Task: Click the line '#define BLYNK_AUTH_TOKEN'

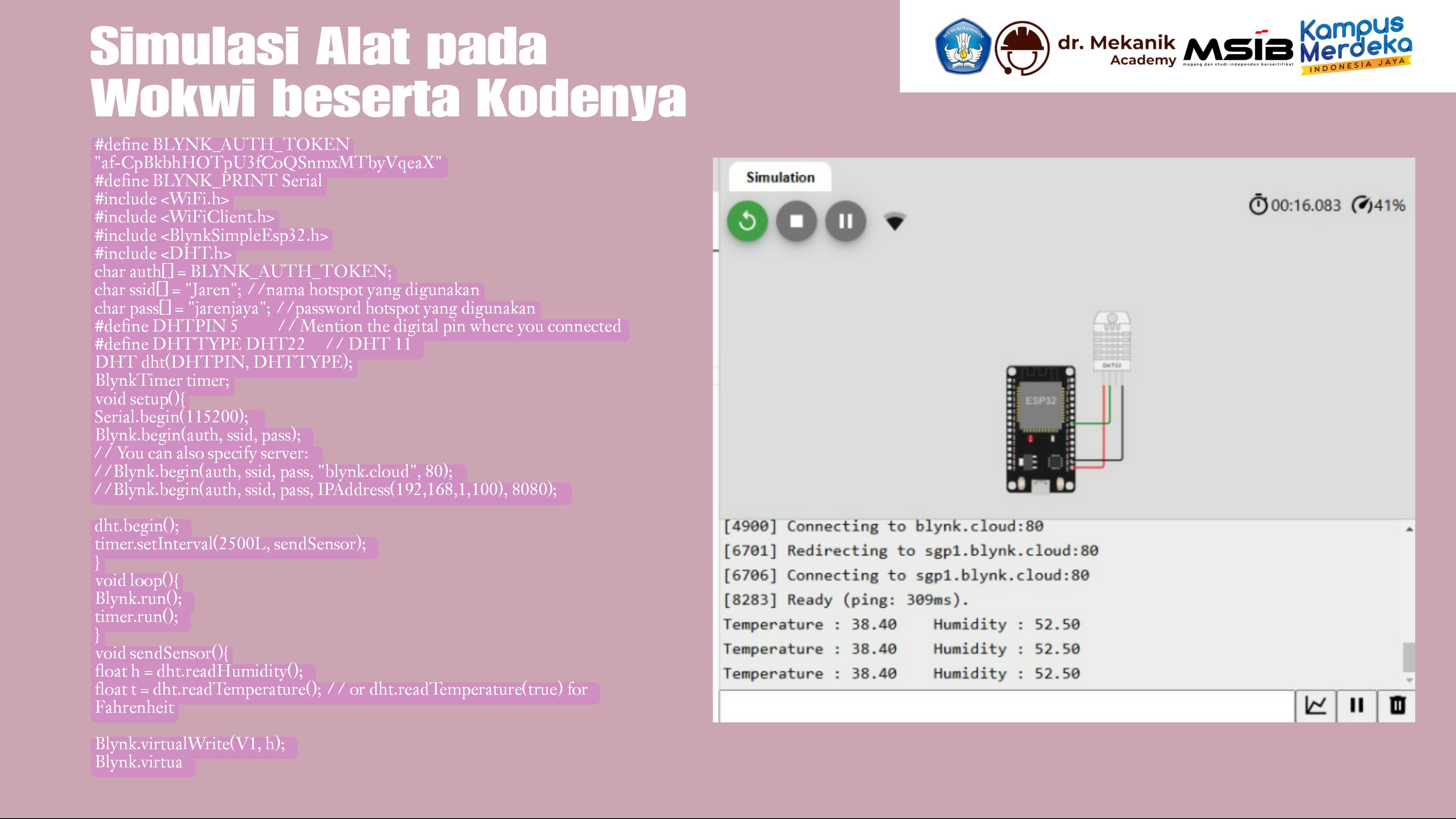Action: (222, 144)
